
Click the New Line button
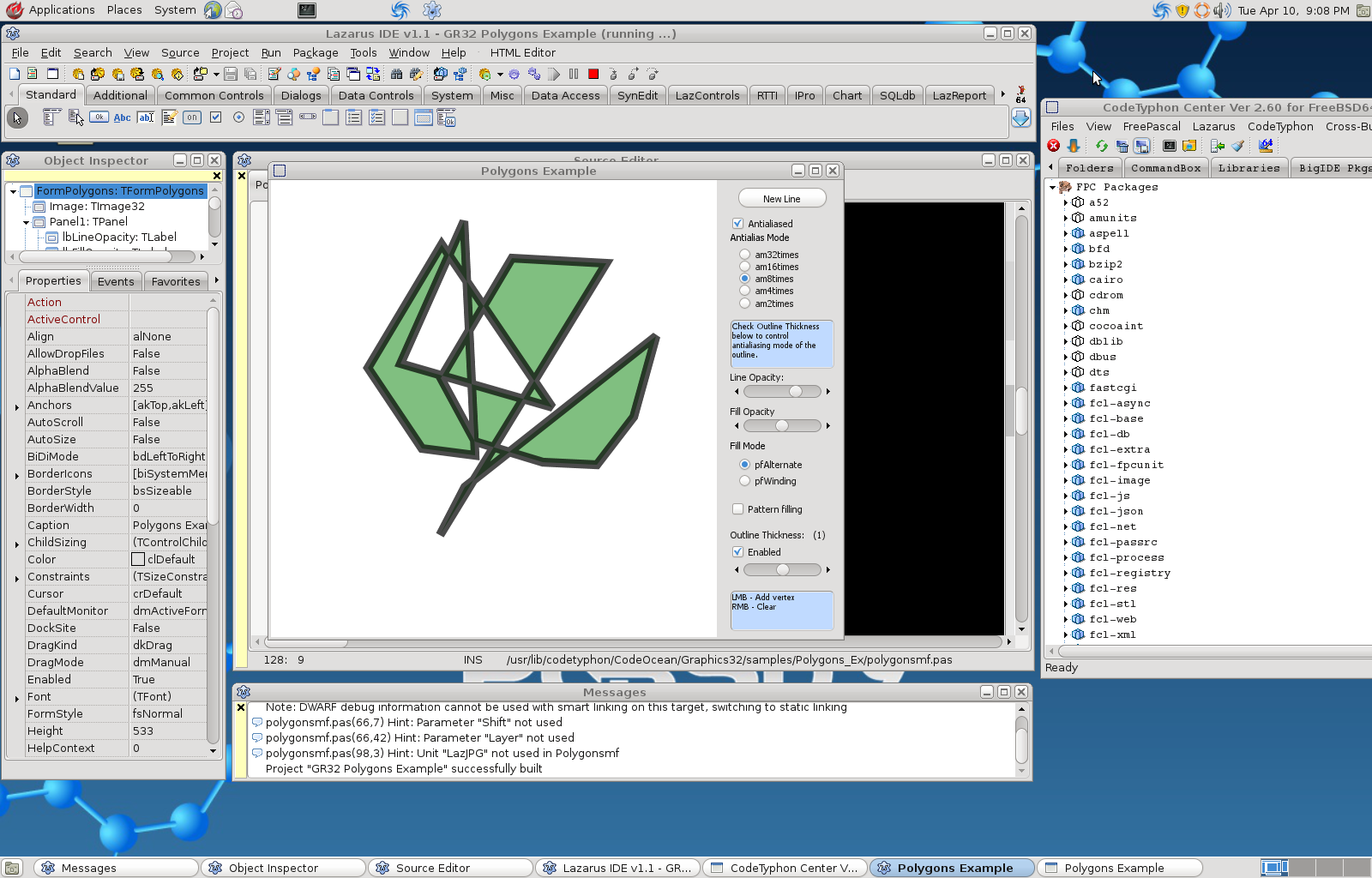tap(782, 199)
